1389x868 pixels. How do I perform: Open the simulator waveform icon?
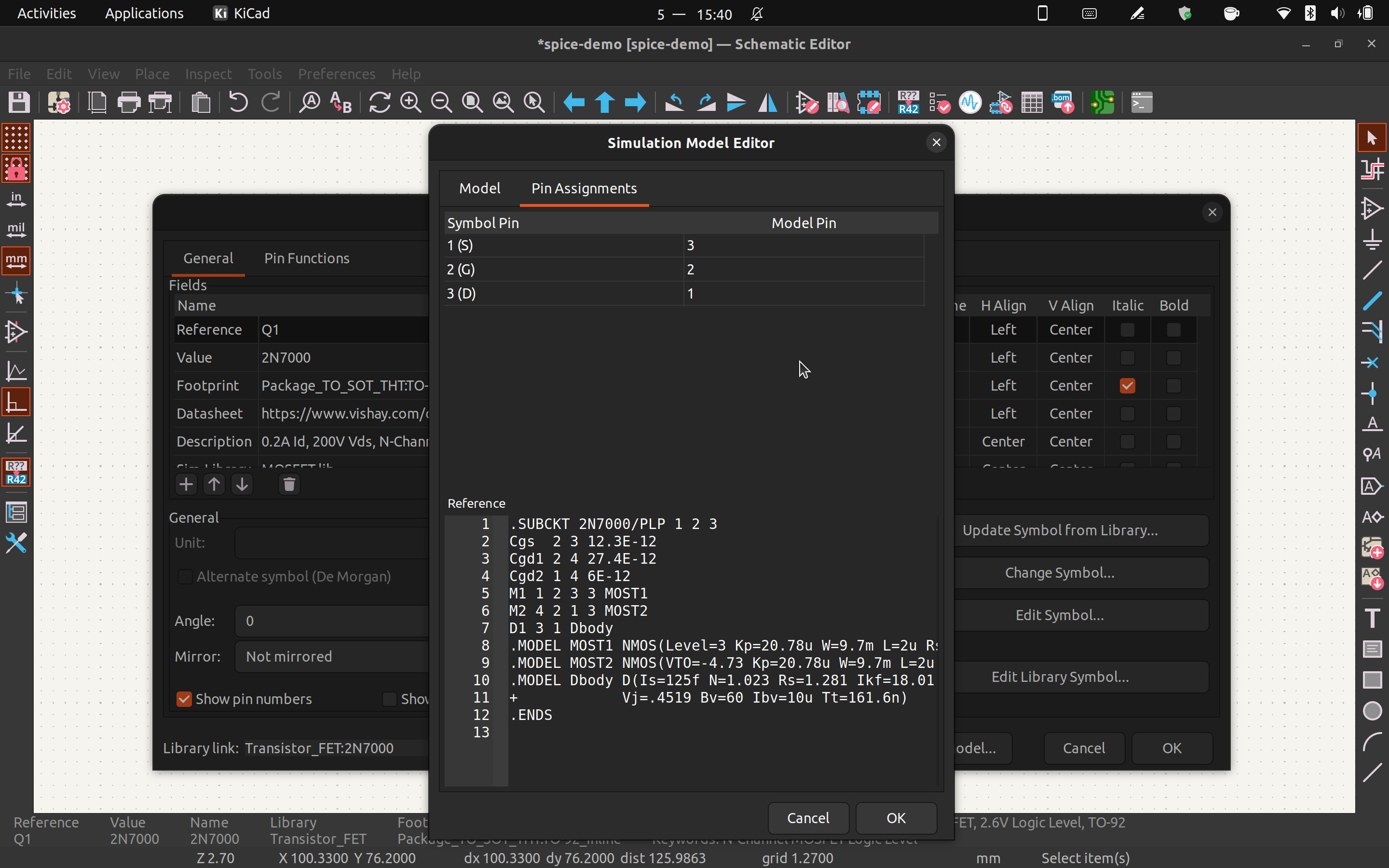point(970,103)
